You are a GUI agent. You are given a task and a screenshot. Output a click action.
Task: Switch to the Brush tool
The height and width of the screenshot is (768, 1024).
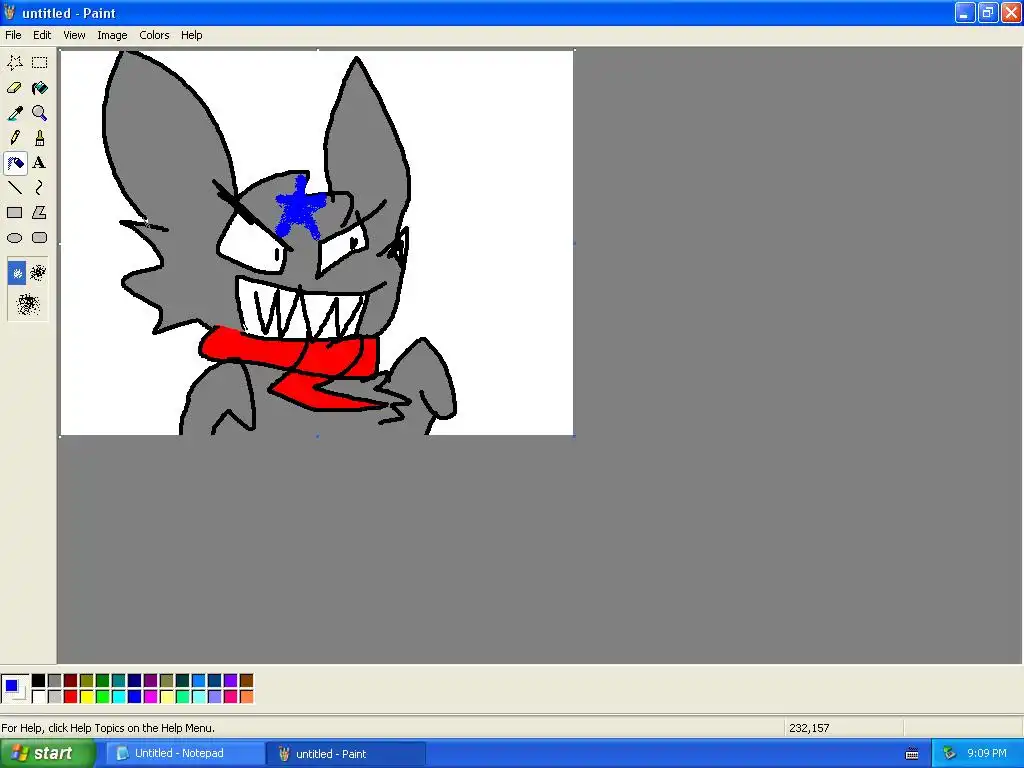click(x=40, y=138)
